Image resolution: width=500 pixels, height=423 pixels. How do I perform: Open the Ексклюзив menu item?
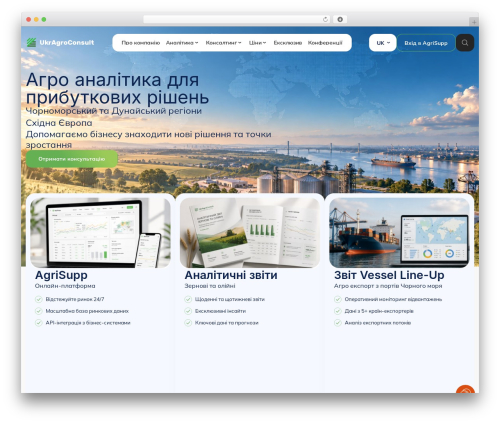pos(288,43)
